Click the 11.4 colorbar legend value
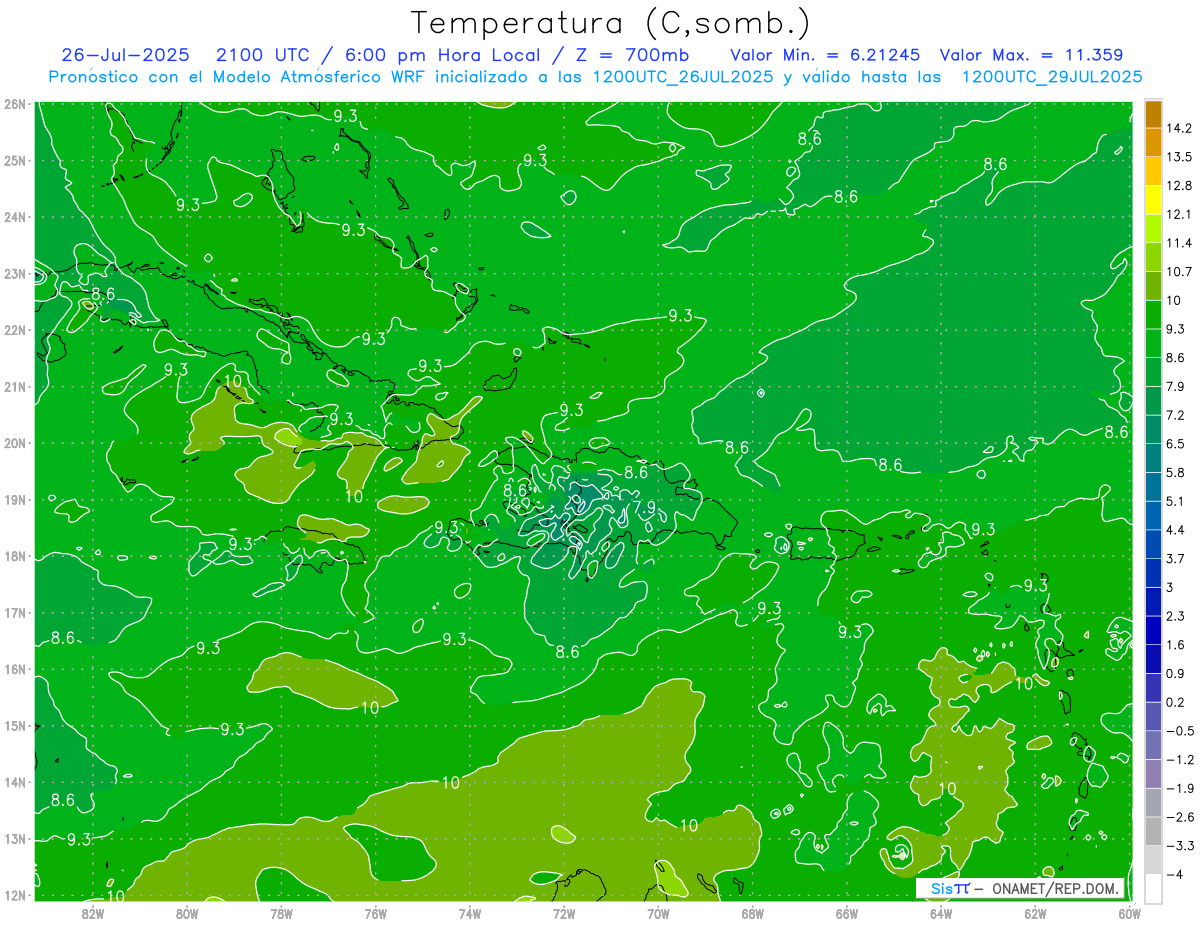Viewport: 1200px width, 927px height. [x=1179, y=243]
